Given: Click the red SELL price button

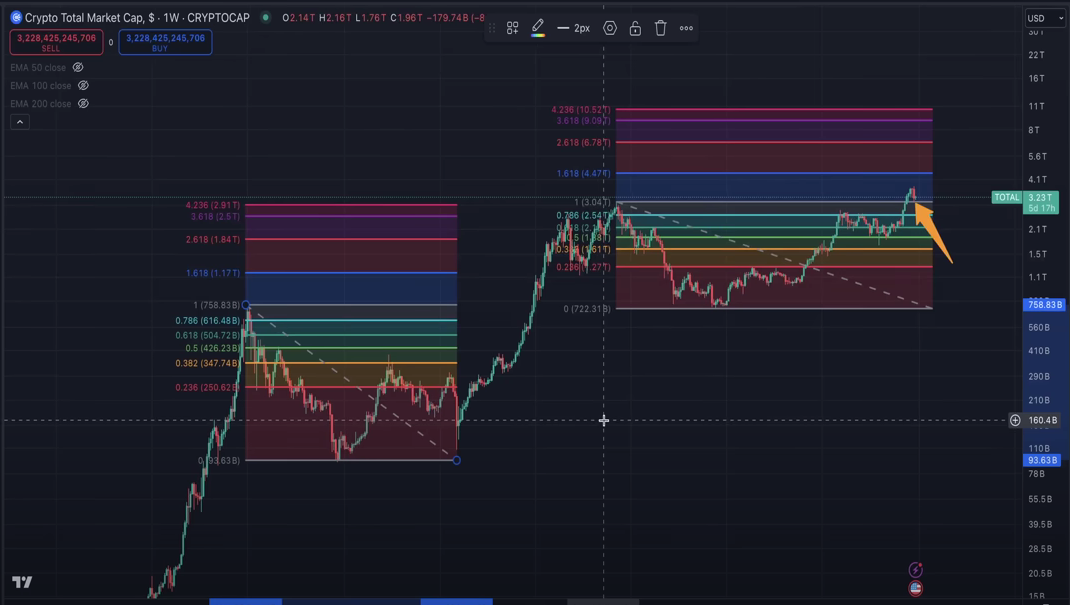Looking at the screenshot, I should [56, 42].
